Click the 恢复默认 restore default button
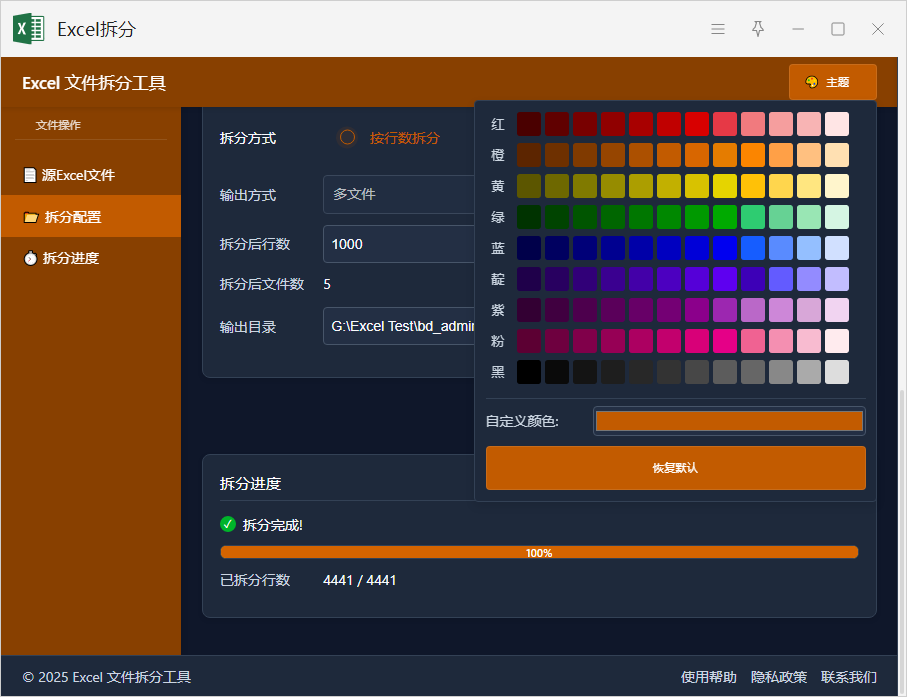The height and width of the screenshot is (697, 907). tap(676, 468)
